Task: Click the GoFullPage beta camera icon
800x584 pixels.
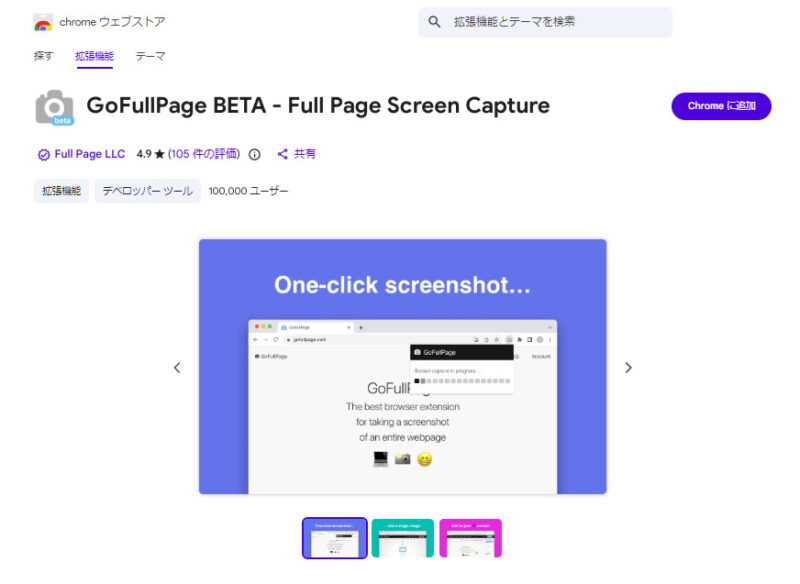Action: click(x=55, y=108)
